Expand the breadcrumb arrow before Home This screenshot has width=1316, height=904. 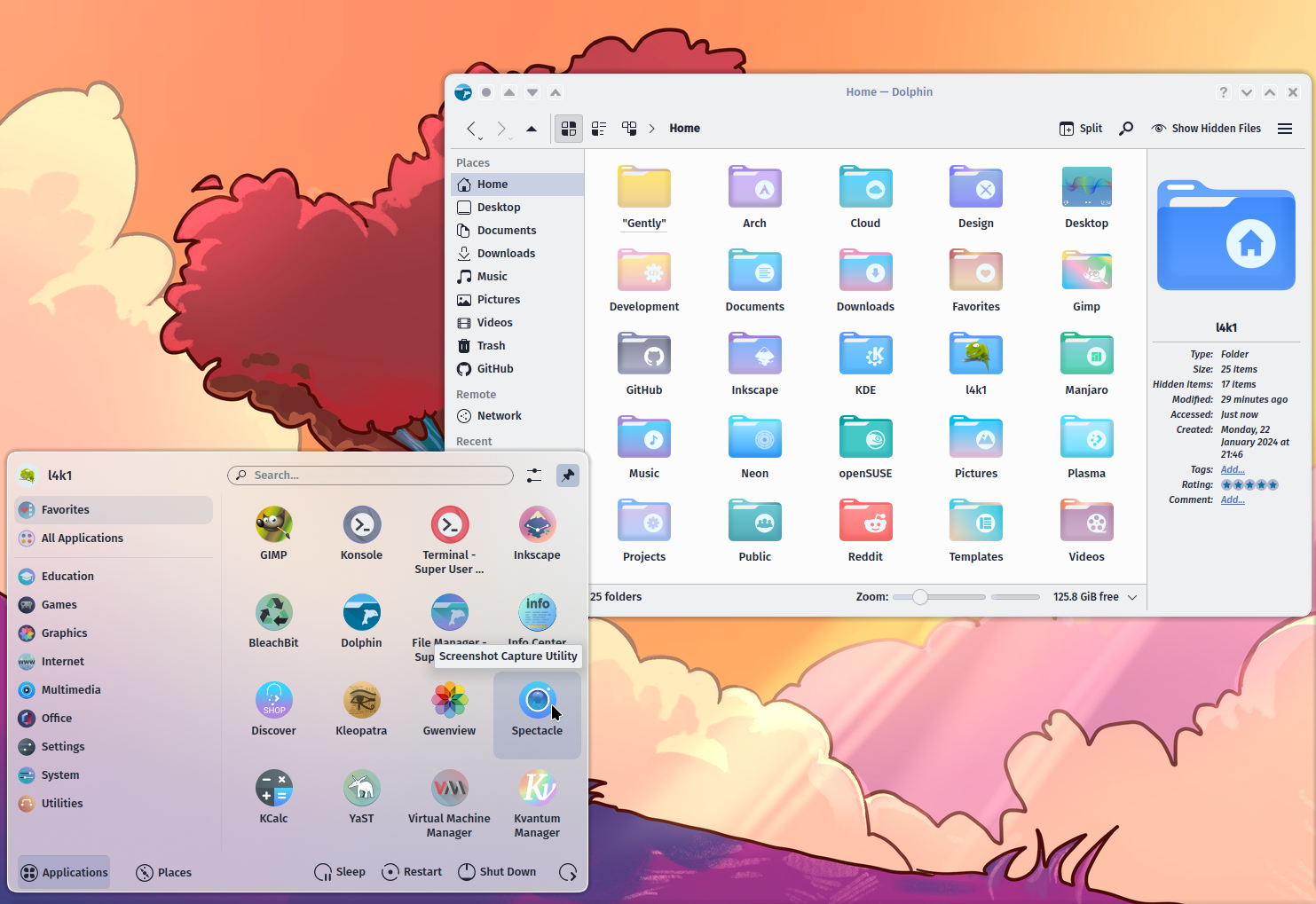[651, 129]
